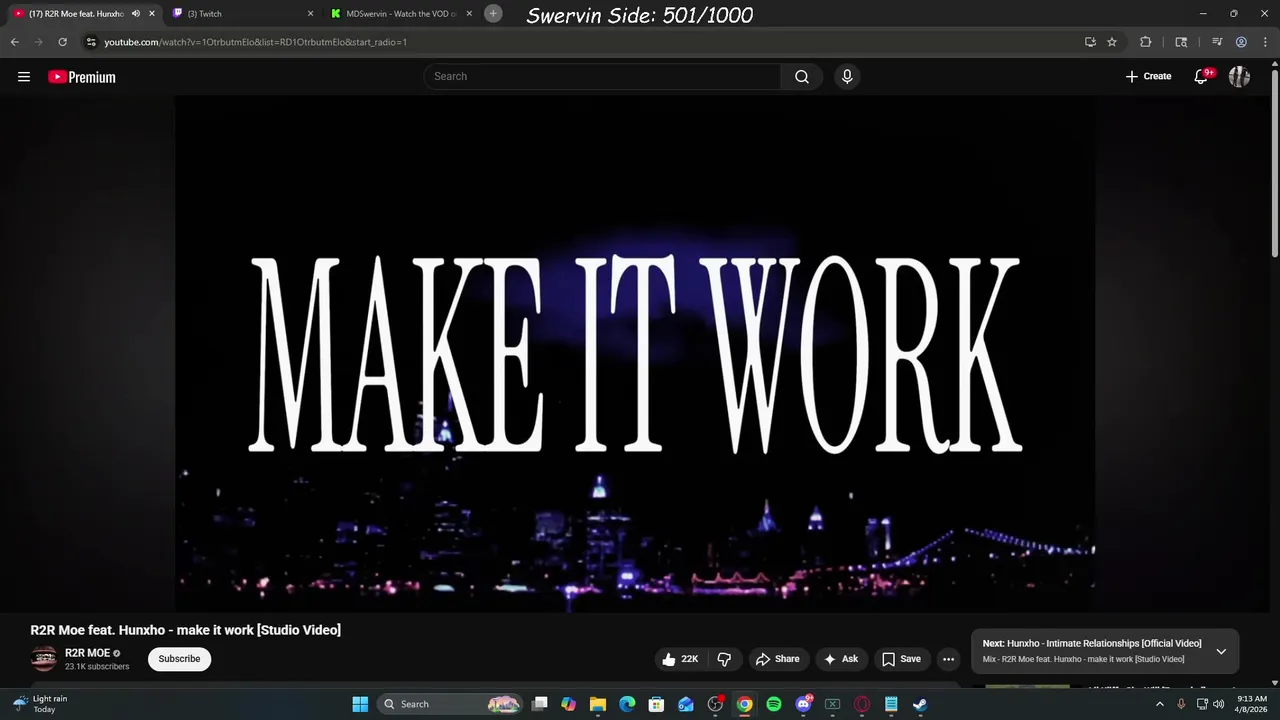Open File Explorer from taskbar

[x=598, y=704]
